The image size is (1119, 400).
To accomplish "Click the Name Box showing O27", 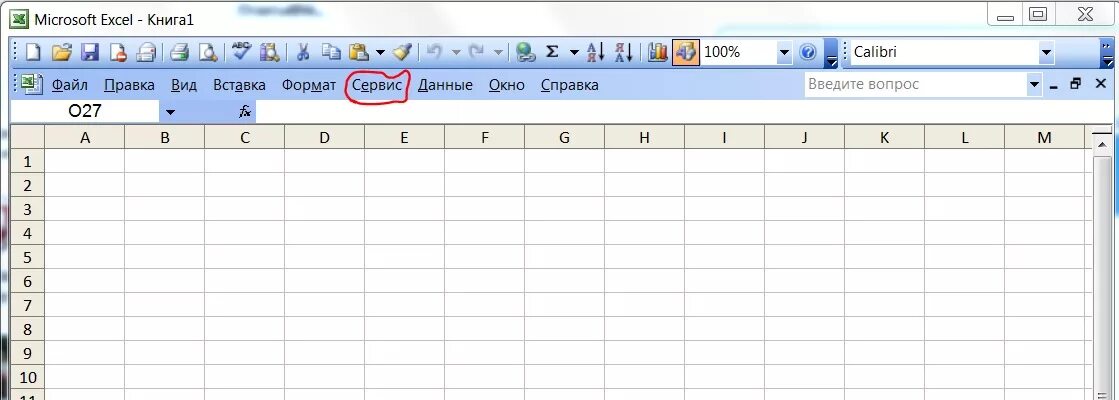I will click(86, 111).
